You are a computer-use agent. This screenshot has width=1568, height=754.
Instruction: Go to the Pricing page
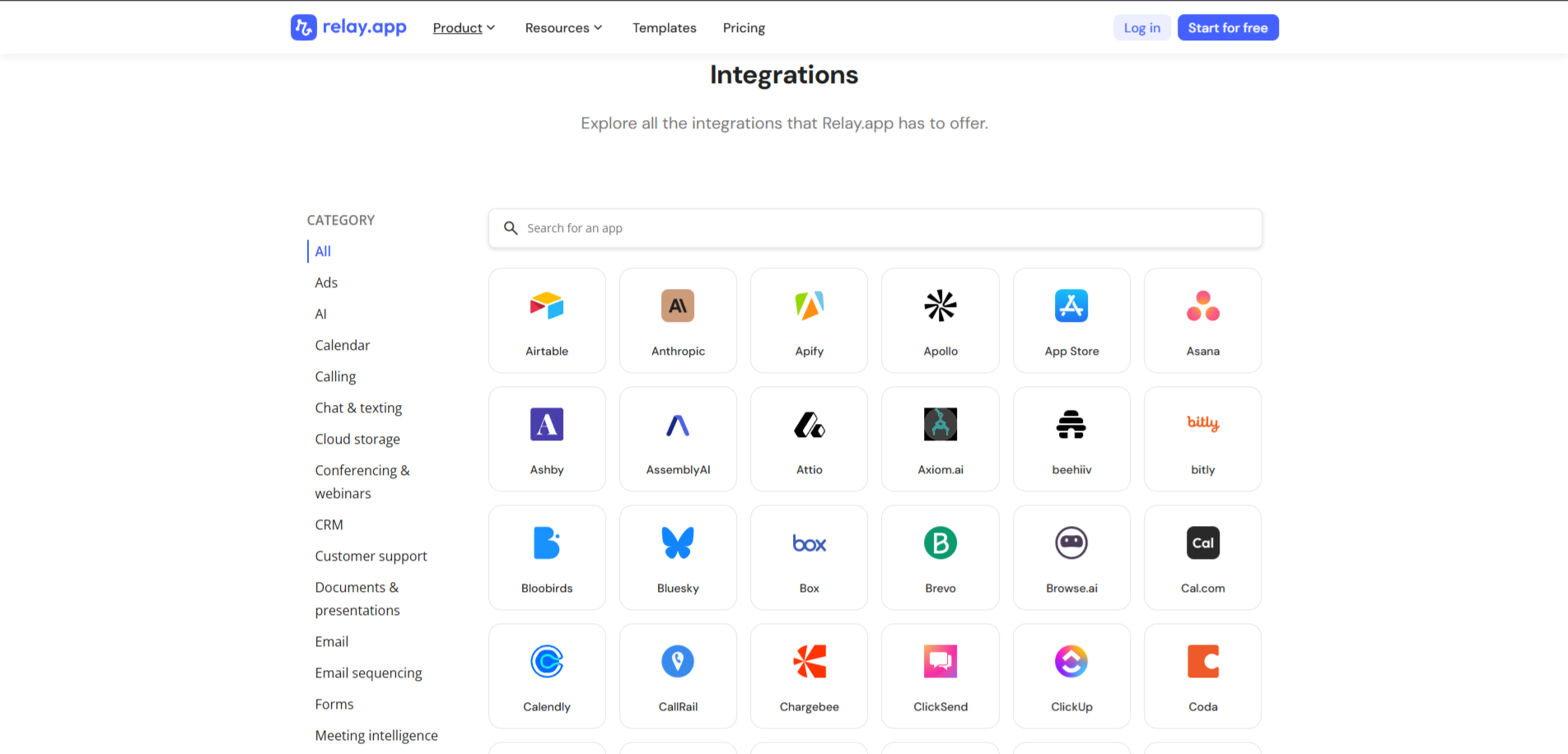[x=744, y=28]
